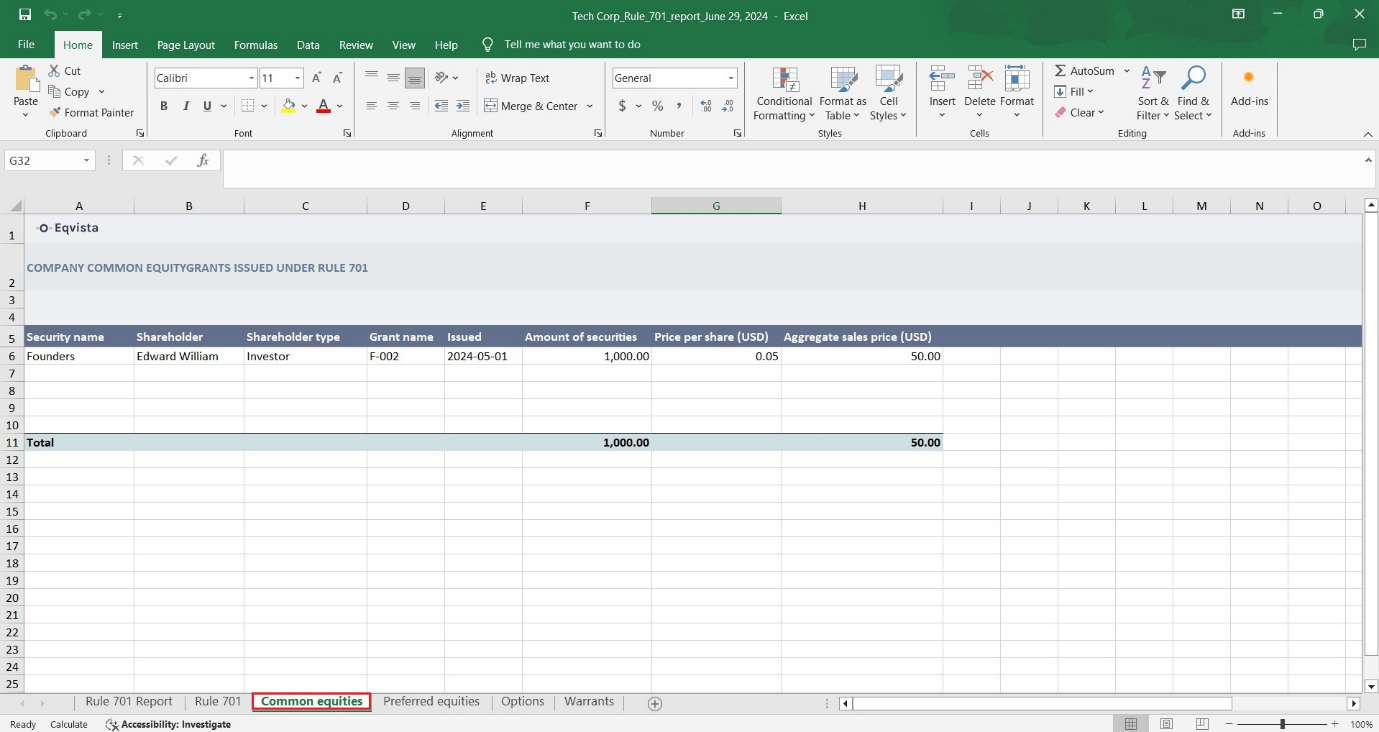Click the Decrease Indent icon
Viewport: 1379px width, 732px height.
coord(441,106)
